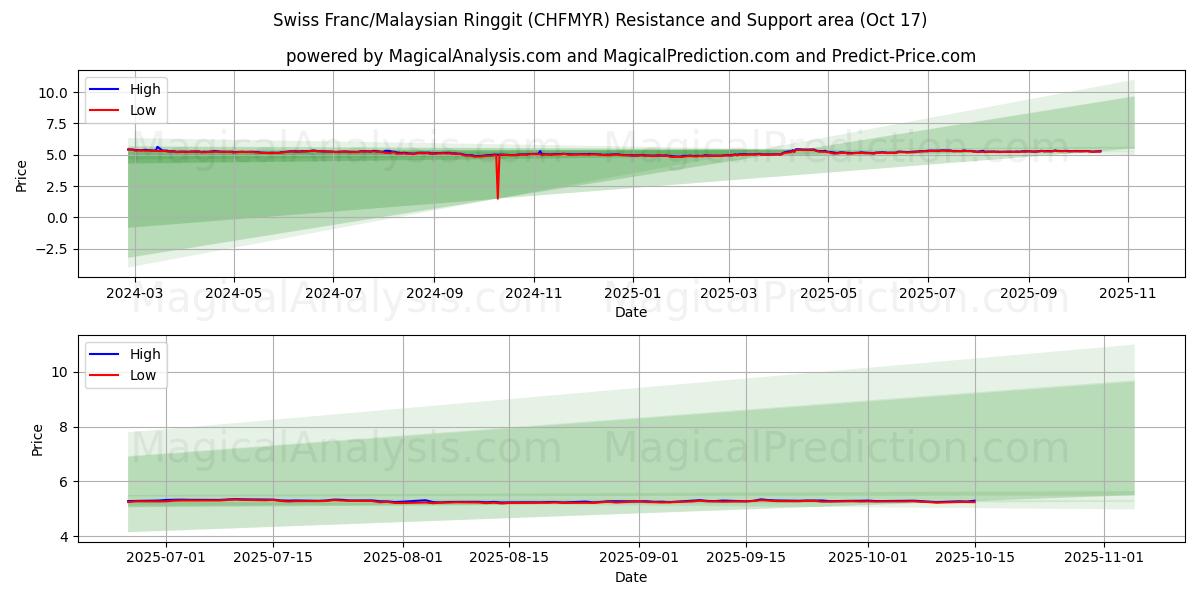This screenshot has height=600, width=1200.
Task: Click the chart title mentioning CHFMYR
Action: [x=600, y=20]
